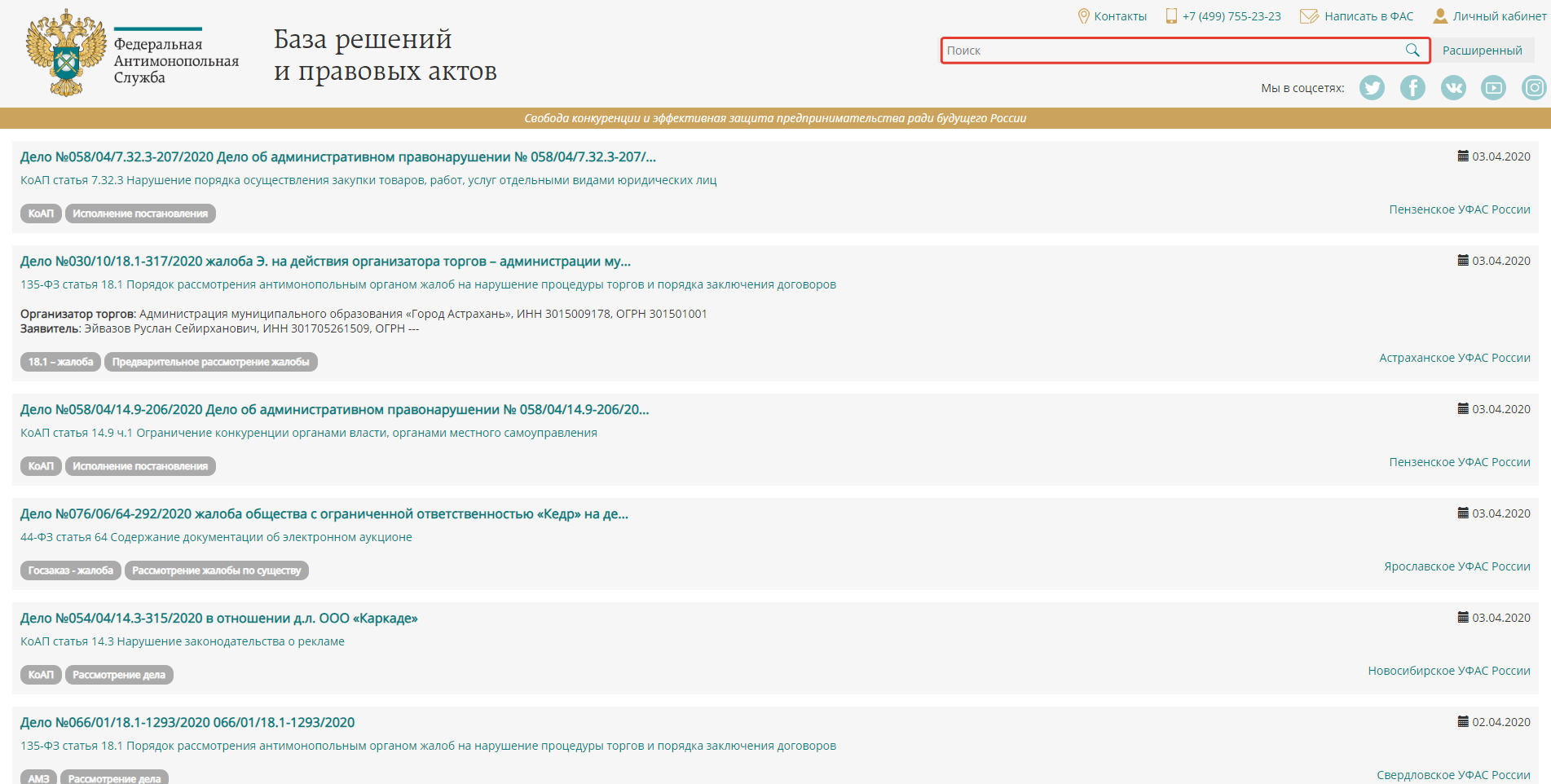Click calendar icon of case 058/04/14.9-206/2020
Screen dimensions: 1551x784
coord(1463,408)
